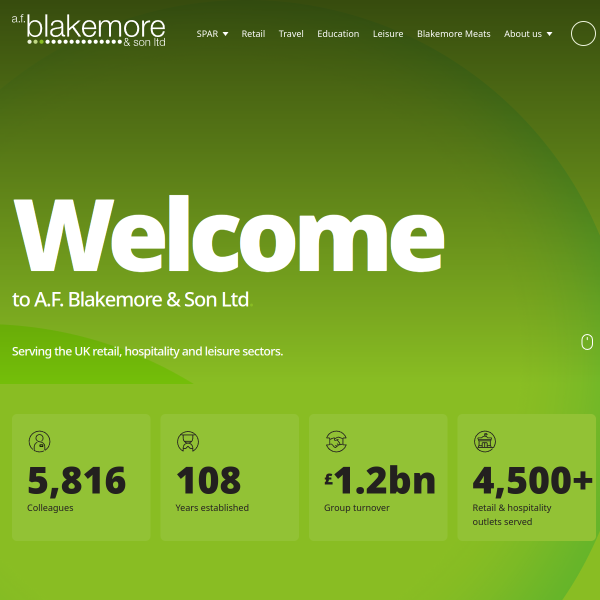Click the A.F. Blakemore & Son logo
This screenshot has height=600, width=600.
88,31
